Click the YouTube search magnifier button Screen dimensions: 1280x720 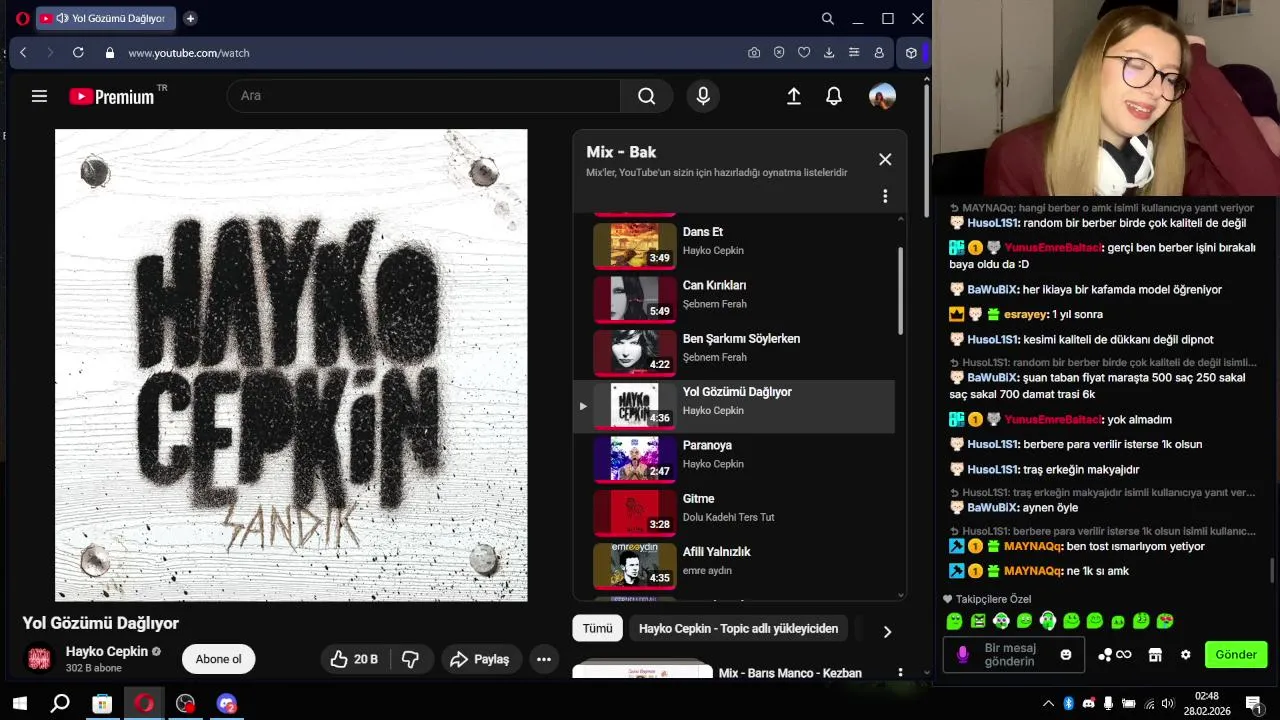[x=647, y=96]
